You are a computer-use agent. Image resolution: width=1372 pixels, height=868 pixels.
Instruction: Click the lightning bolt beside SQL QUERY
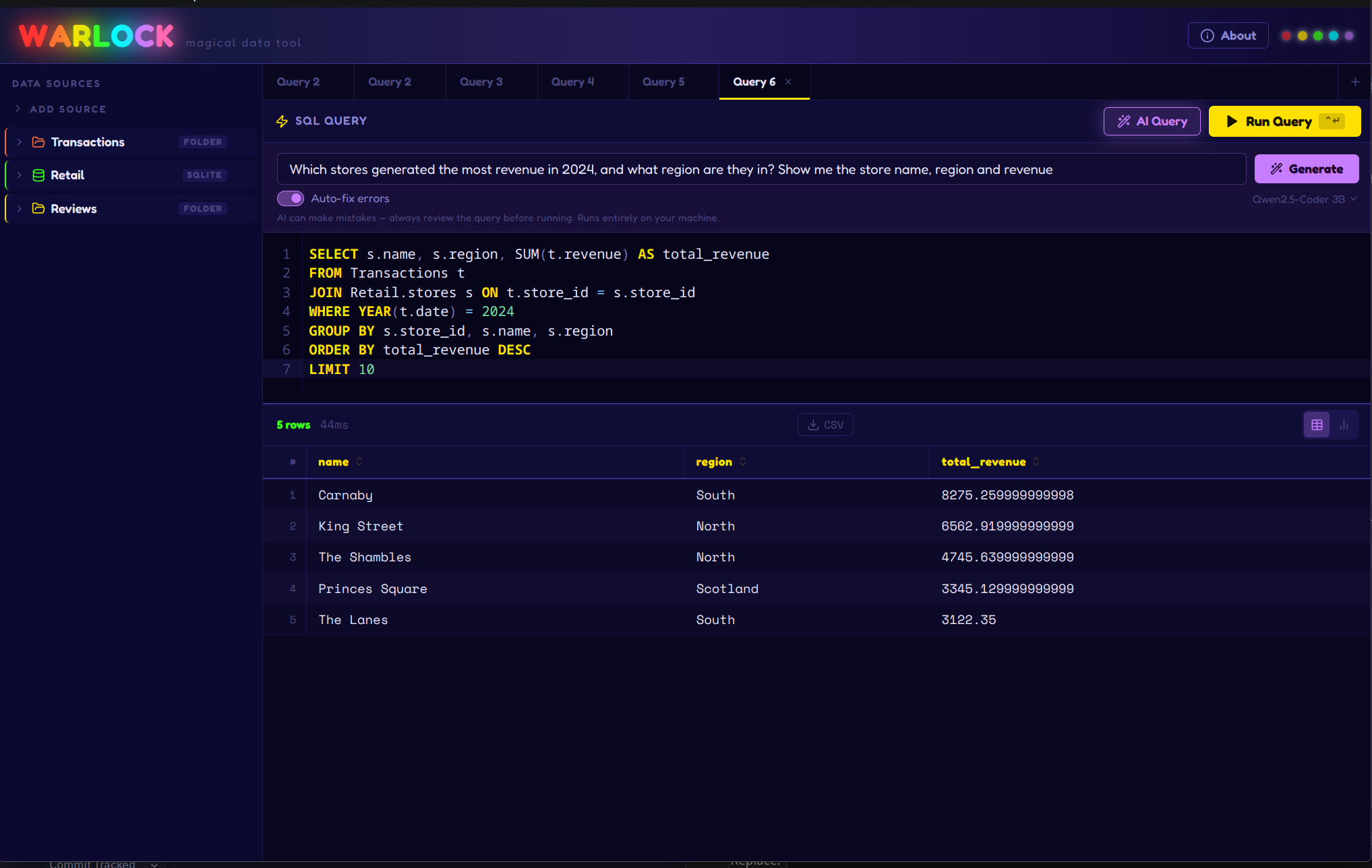pyautogui.click(x=282, y=121)
